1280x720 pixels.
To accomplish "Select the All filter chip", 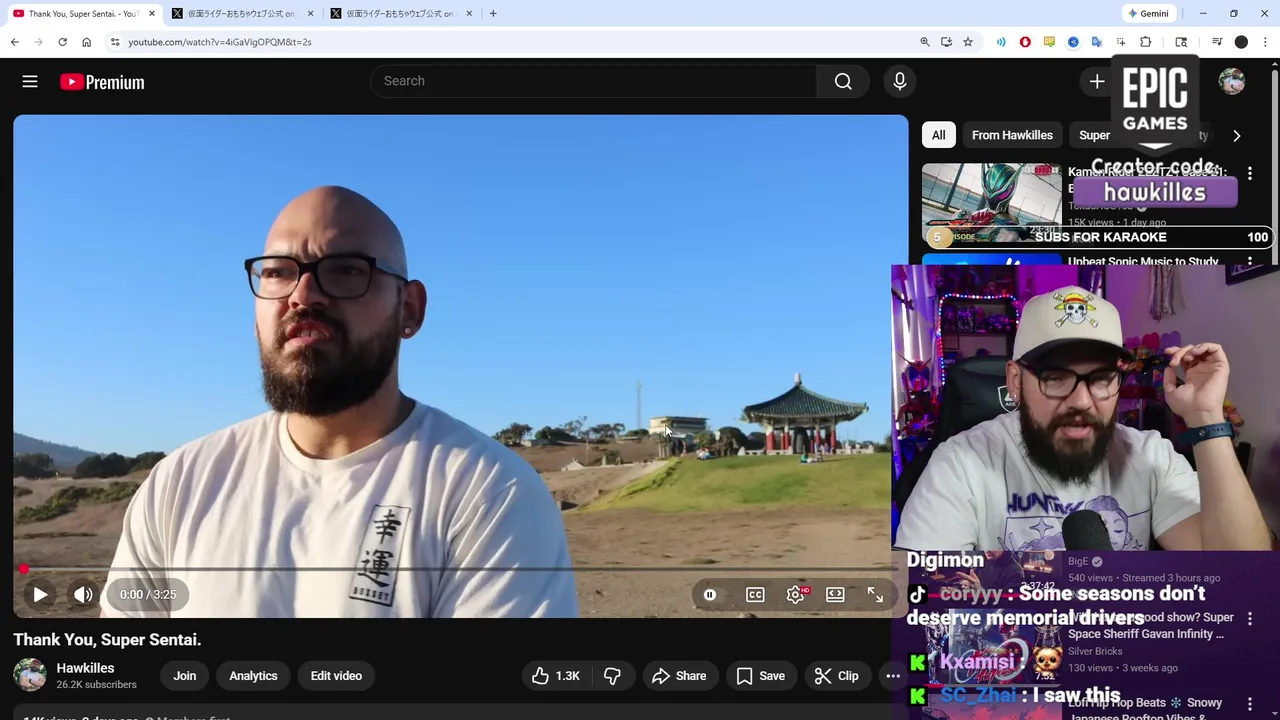I will click(x=938, y=135).
